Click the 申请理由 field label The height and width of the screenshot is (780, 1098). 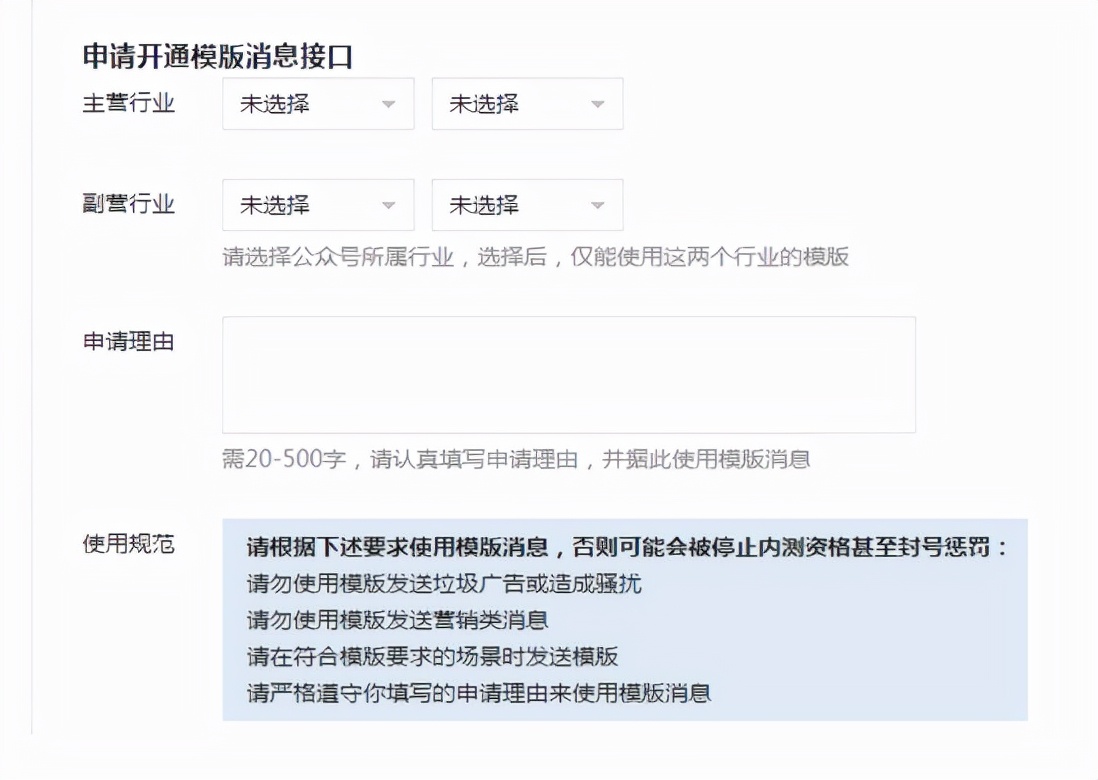(x=128, y=341)
